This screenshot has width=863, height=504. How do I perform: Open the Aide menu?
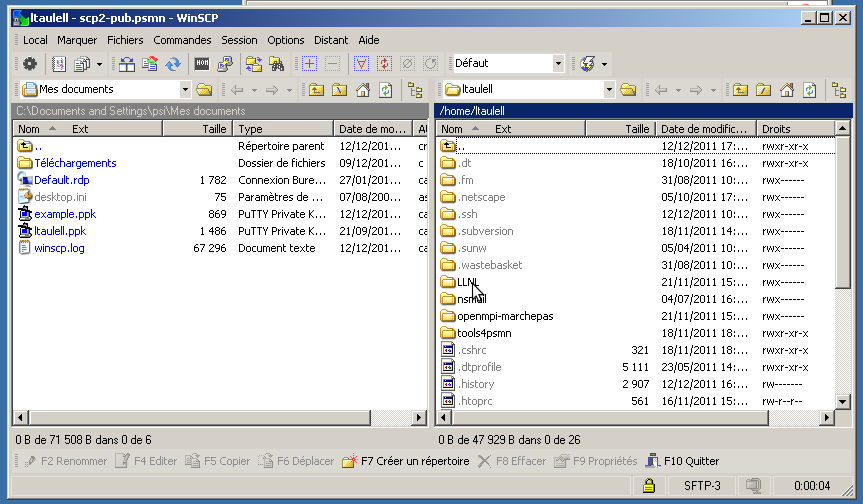369,40
